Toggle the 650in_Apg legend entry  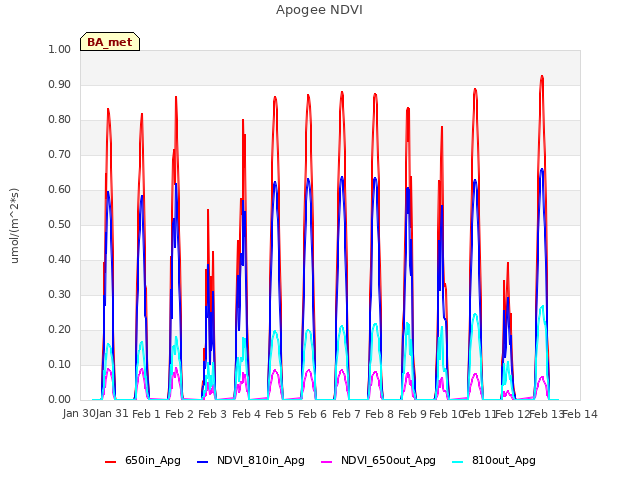coord(143,461)
